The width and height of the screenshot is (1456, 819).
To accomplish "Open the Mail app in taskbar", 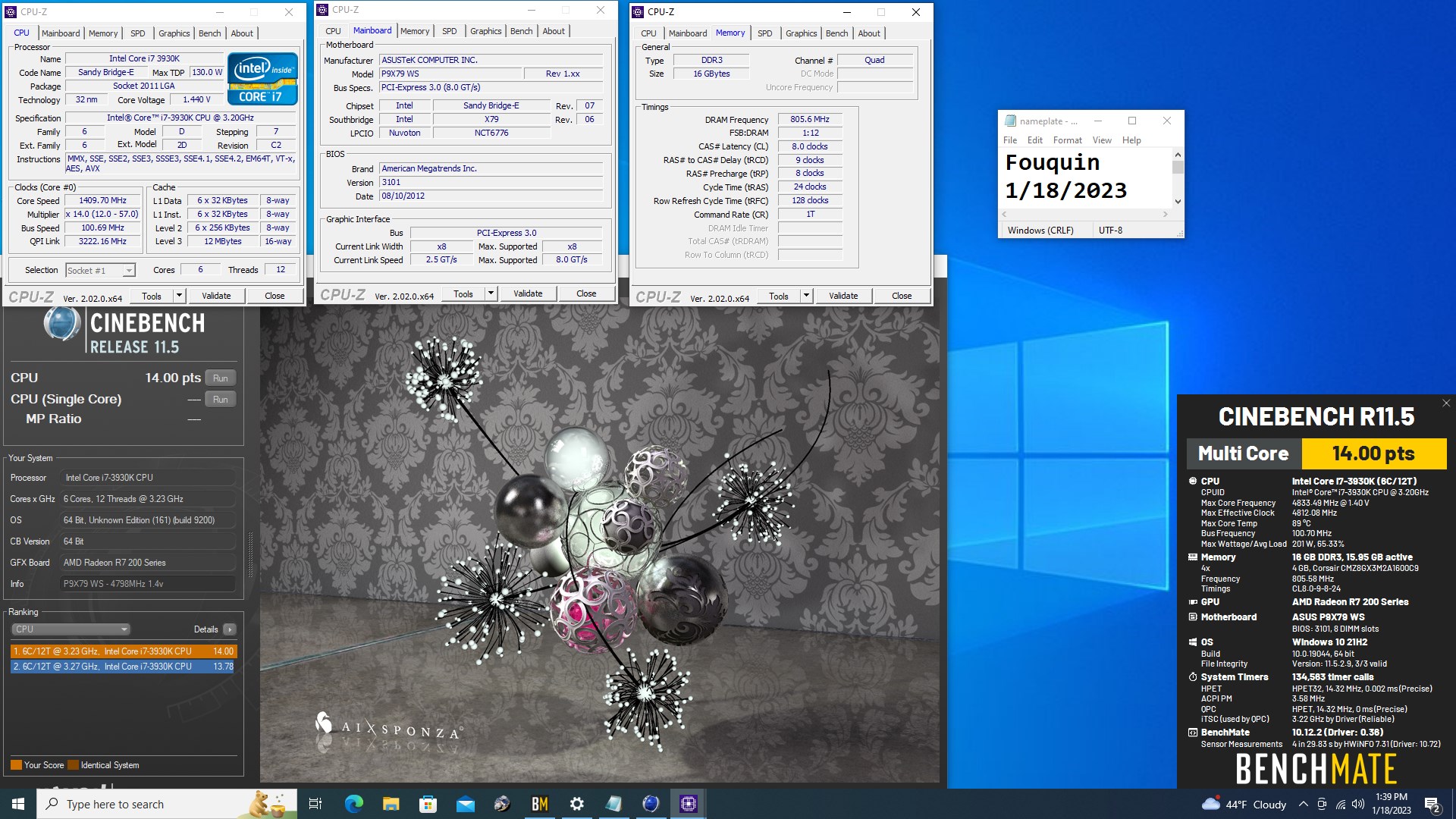I will point(465,804).
